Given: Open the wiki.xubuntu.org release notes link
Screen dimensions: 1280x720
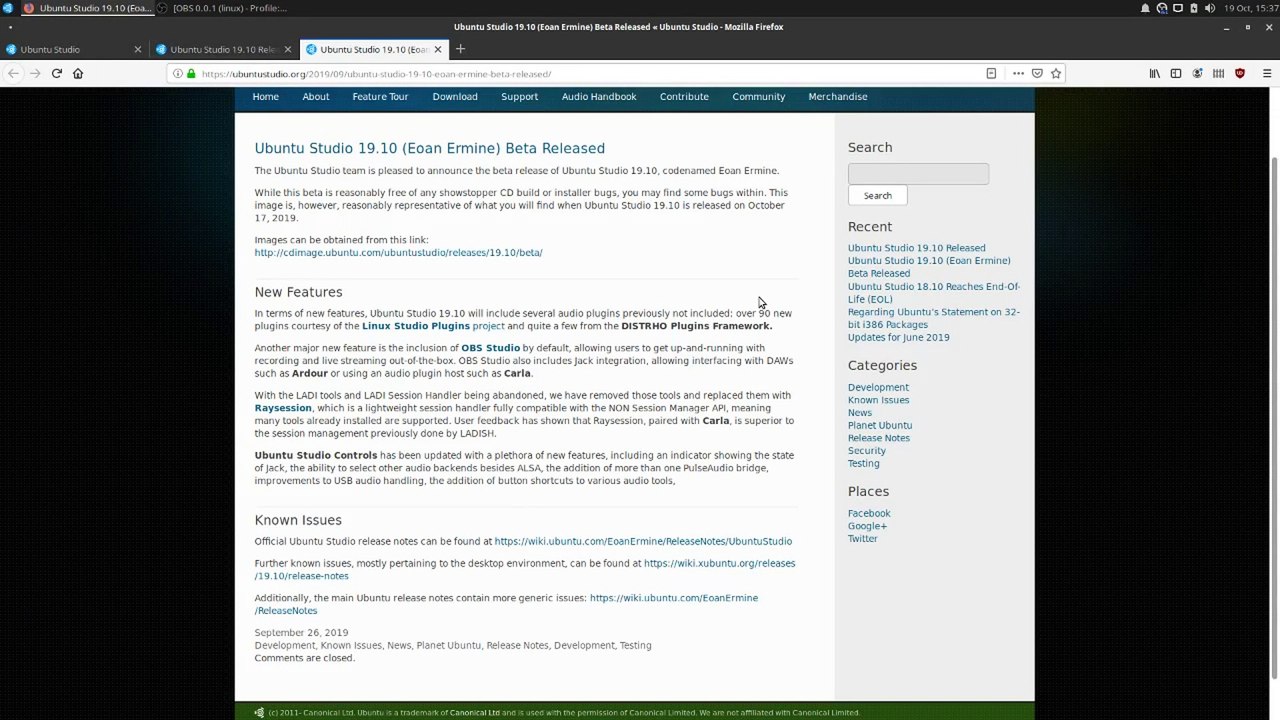Looking at the screenshot, I should pyautogui.click(x=525, y=570).
